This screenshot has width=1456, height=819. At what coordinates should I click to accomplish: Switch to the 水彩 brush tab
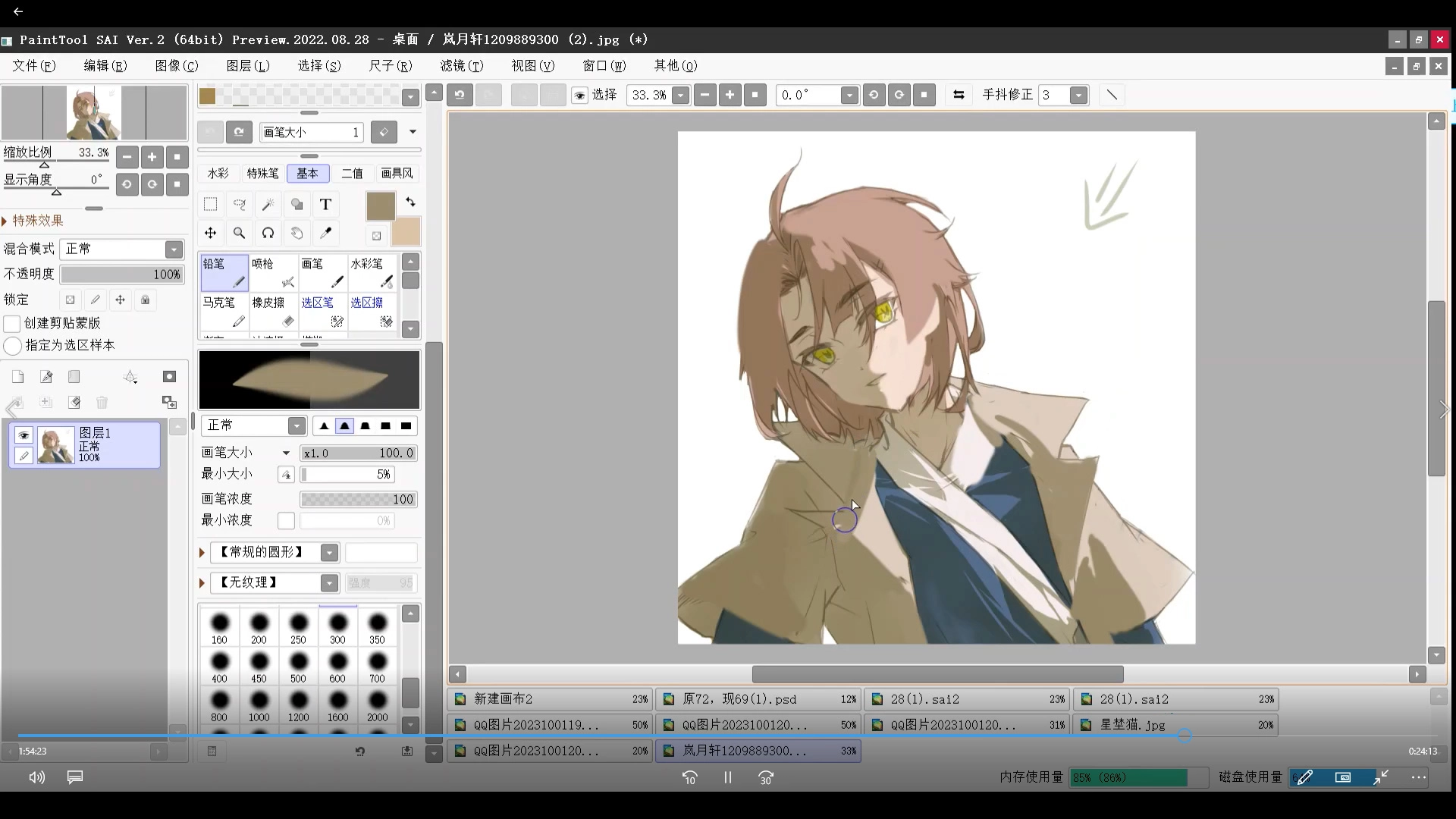(x=218, y=174)
